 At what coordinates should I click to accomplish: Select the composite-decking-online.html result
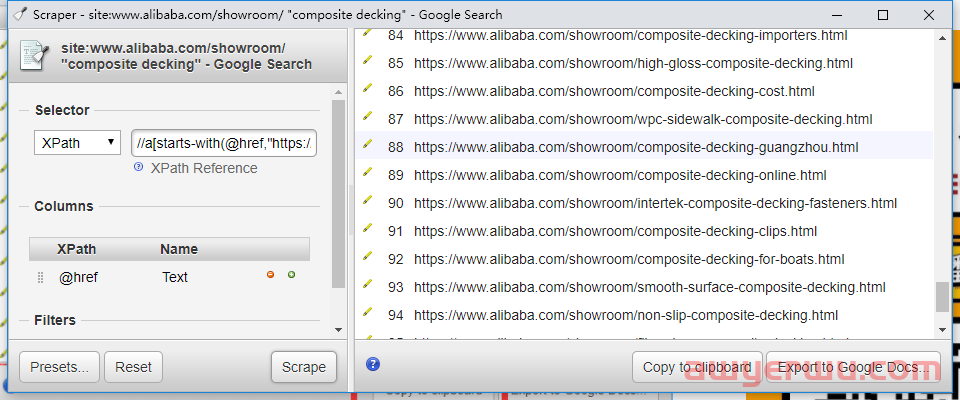coord(620,175)
